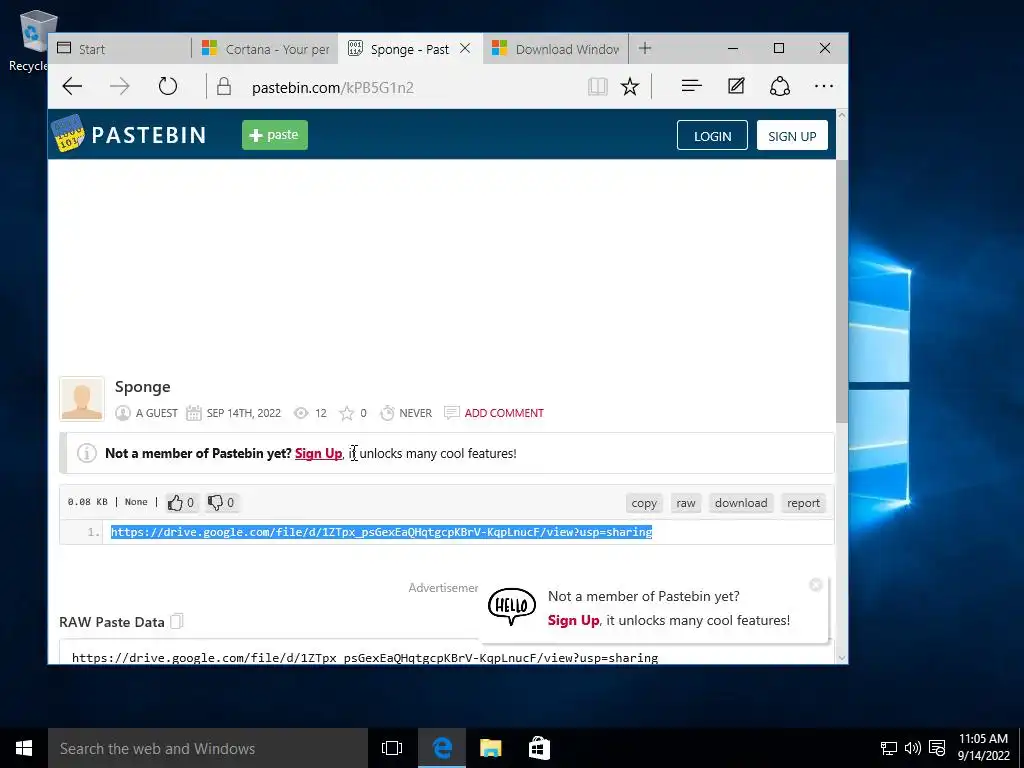Open a new tab with plus button

coord(645,48)
